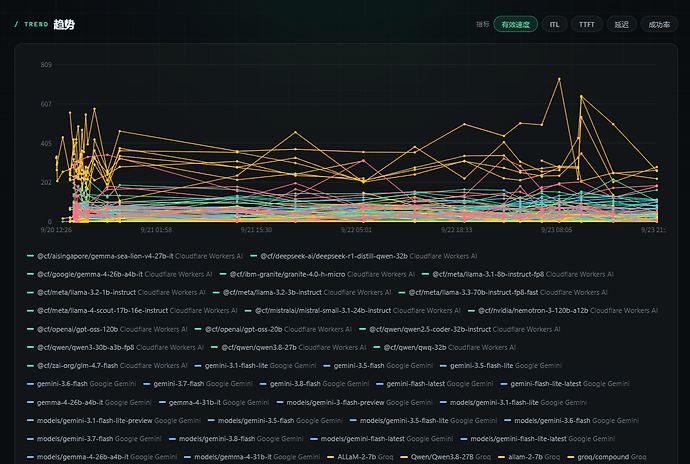Toggle @cf/deepseek-ai/deepseek-r1-distill-qwen-32b legend series

coord(363,256)
